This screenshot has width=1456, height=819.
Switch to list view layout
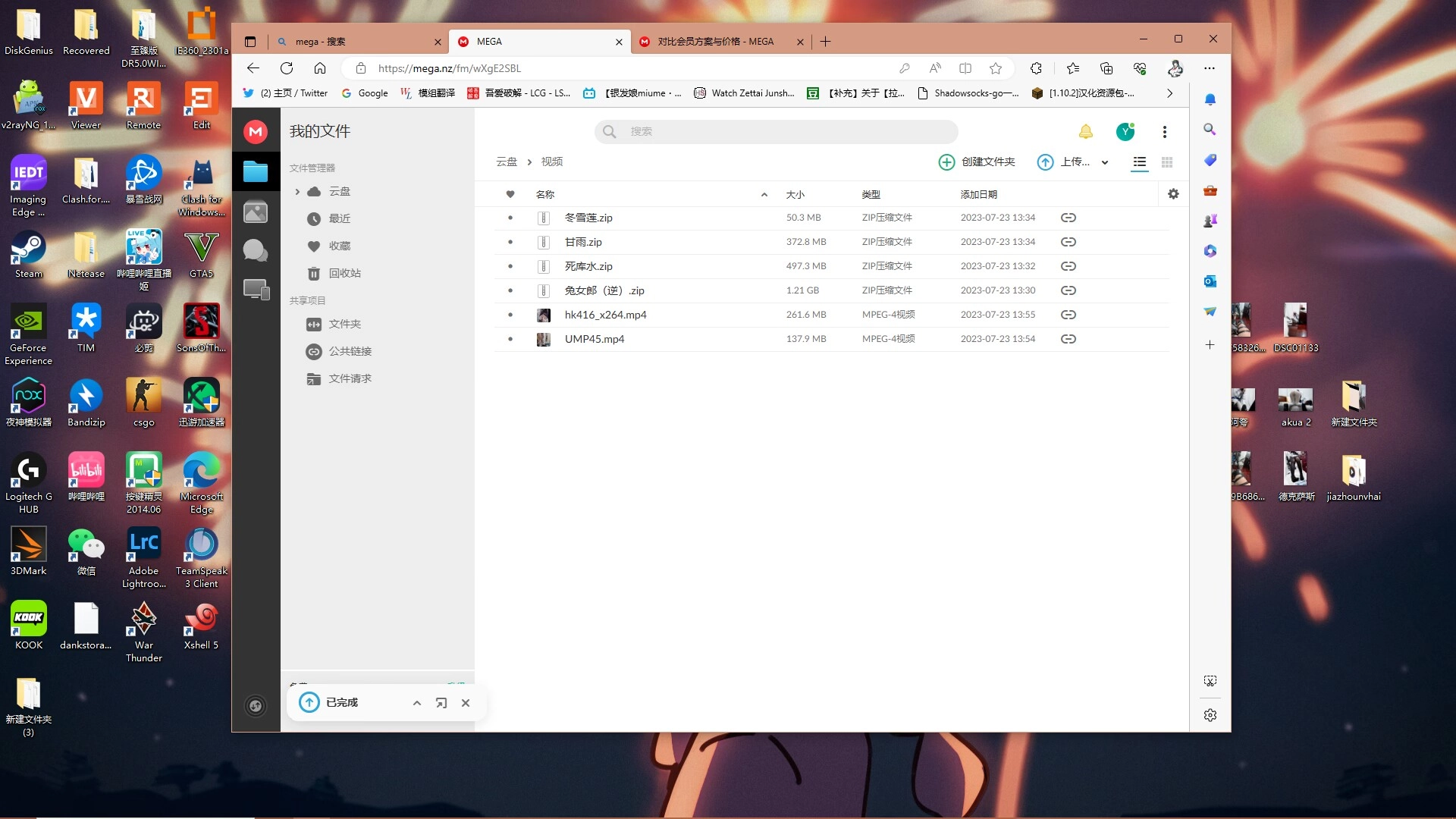(1139, 162)
